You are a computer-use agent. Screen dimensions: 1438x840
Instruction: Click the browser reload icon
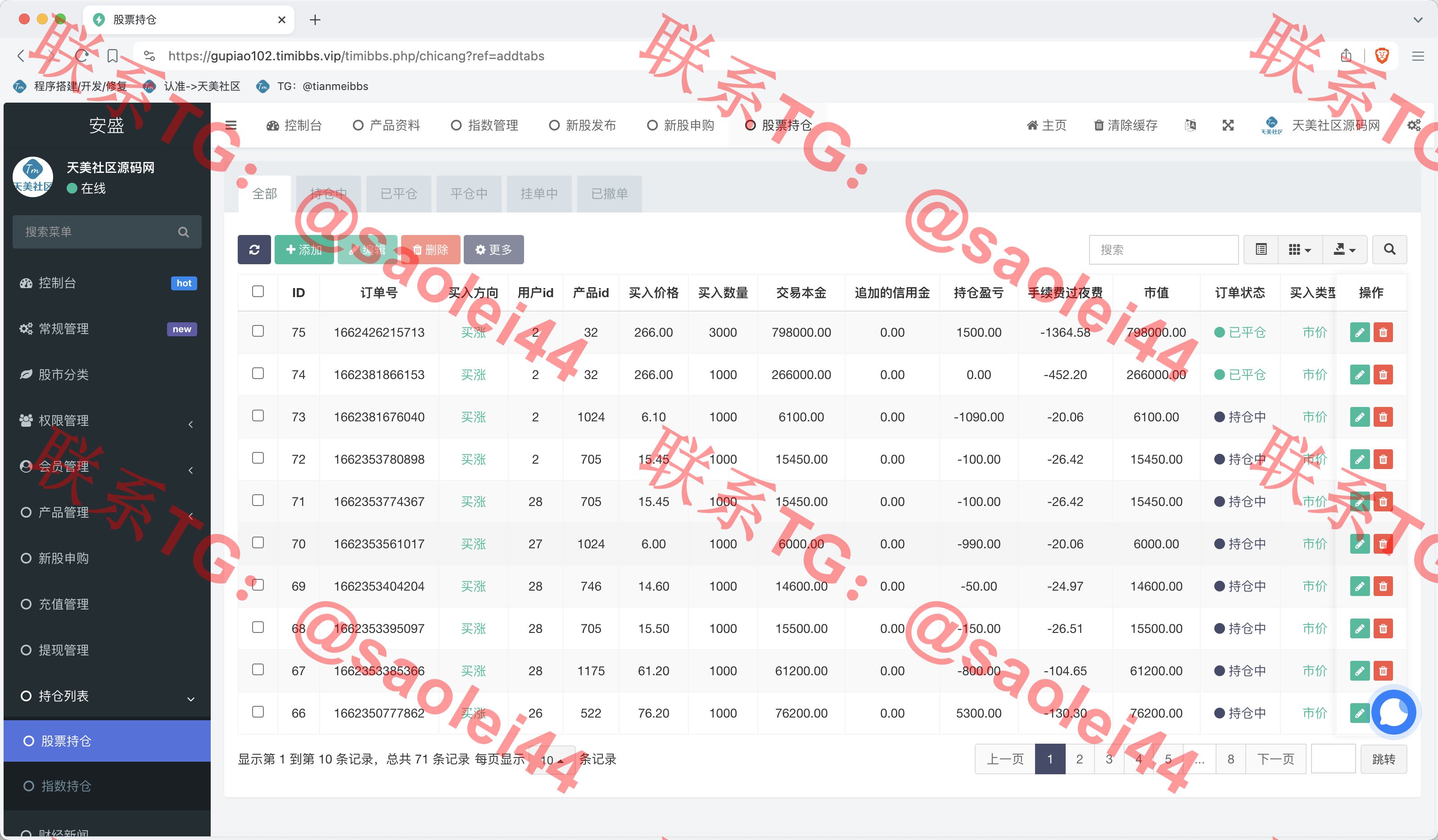click(x=81, y=55)
